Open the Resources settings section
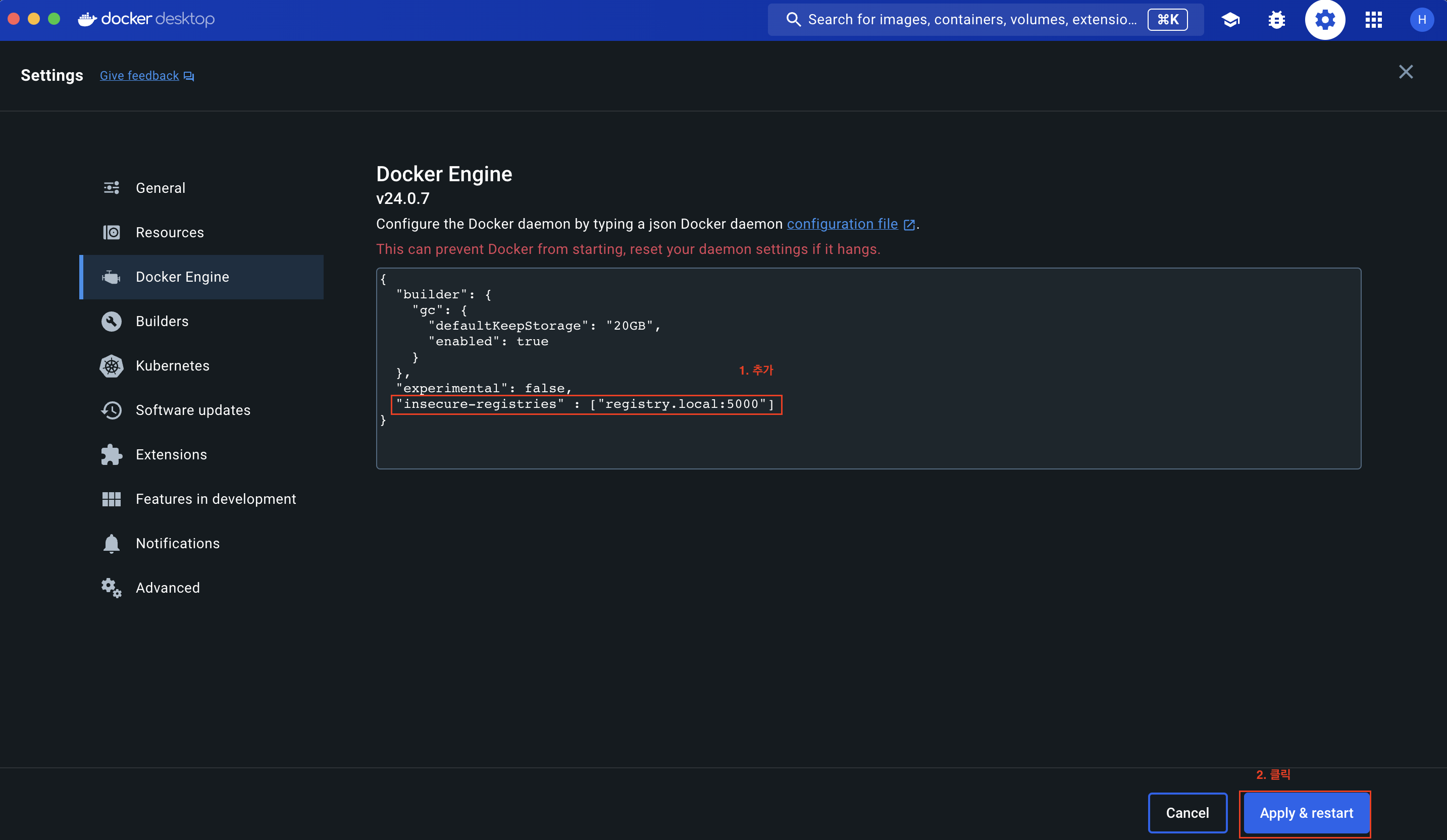This screenshot has height=840, width=1447. point(170,233)
